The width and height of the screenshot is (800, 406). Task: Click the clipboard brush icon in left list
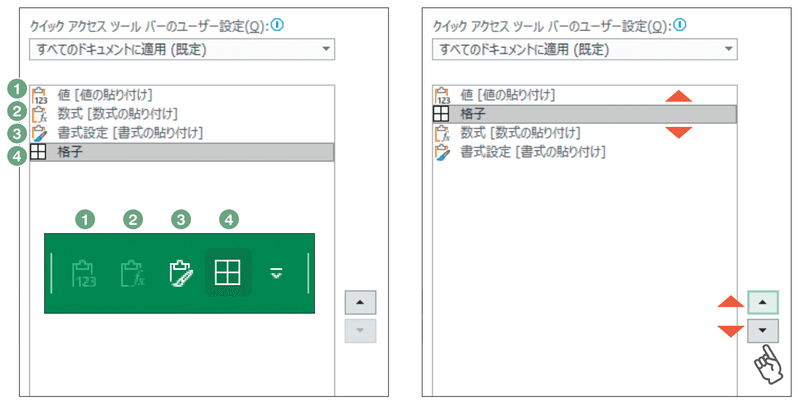coord(39,133)
